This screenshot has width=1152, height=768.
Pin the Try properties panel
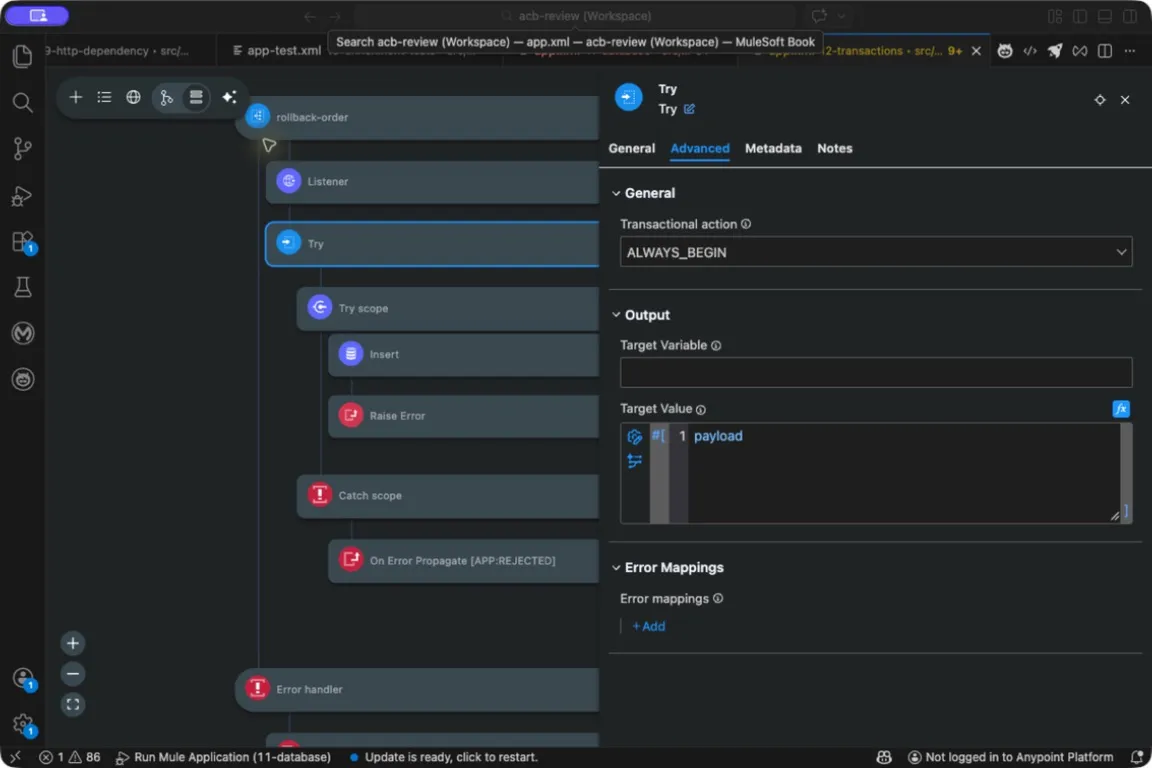click(x=1100, y=100)
